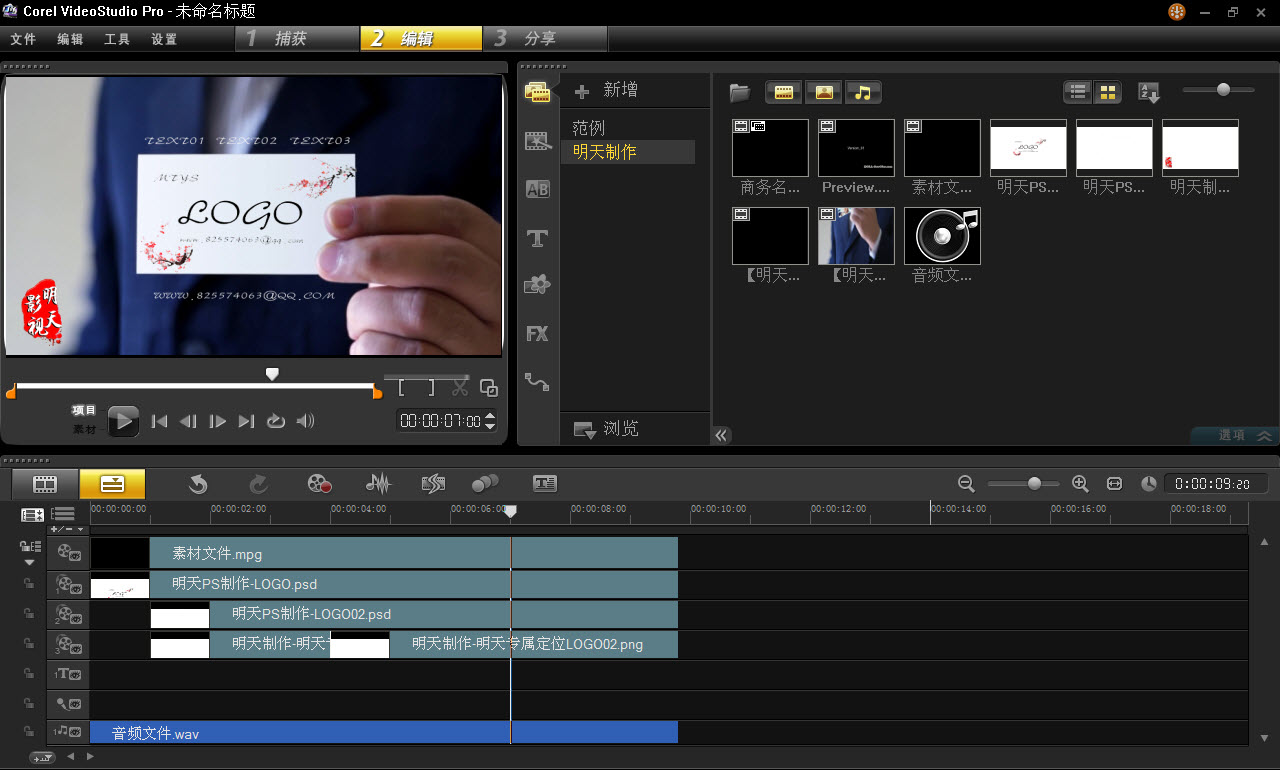
Task: Switch to Storyboard view
Action: pyautogui.click(x=45, y=484)
